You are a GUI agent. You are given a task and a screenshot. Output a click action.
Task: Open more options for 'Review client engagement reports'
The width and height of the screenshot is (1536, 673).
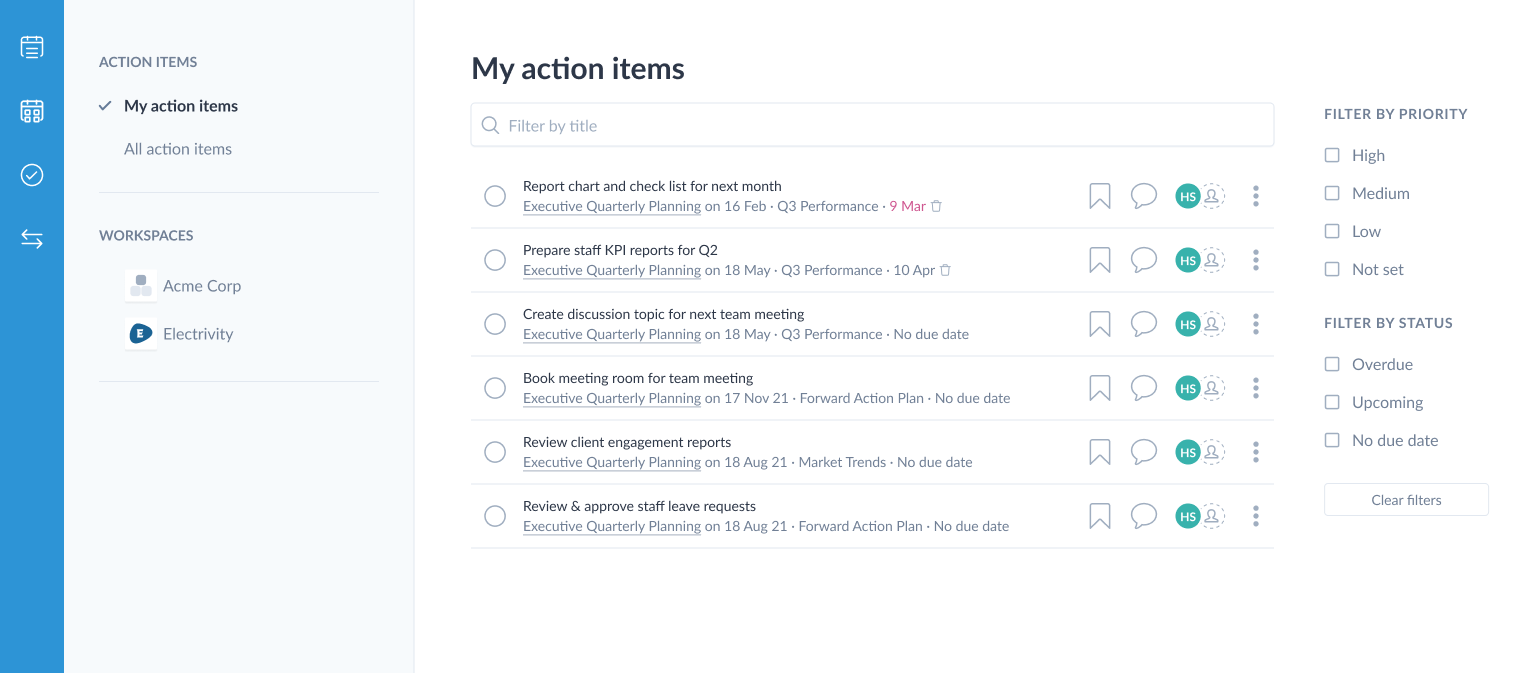[x=1256, y=452]
